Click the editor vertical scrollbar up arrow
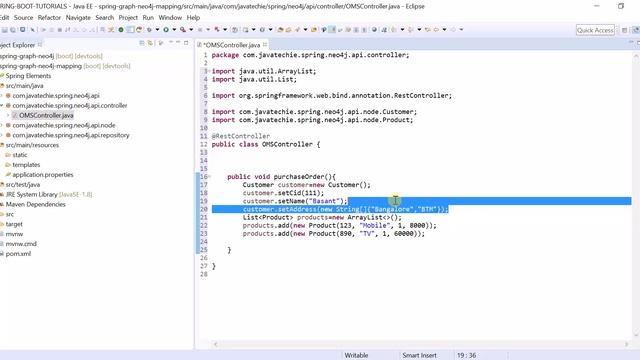Screen dimensions: 640x360 (636, 56)
